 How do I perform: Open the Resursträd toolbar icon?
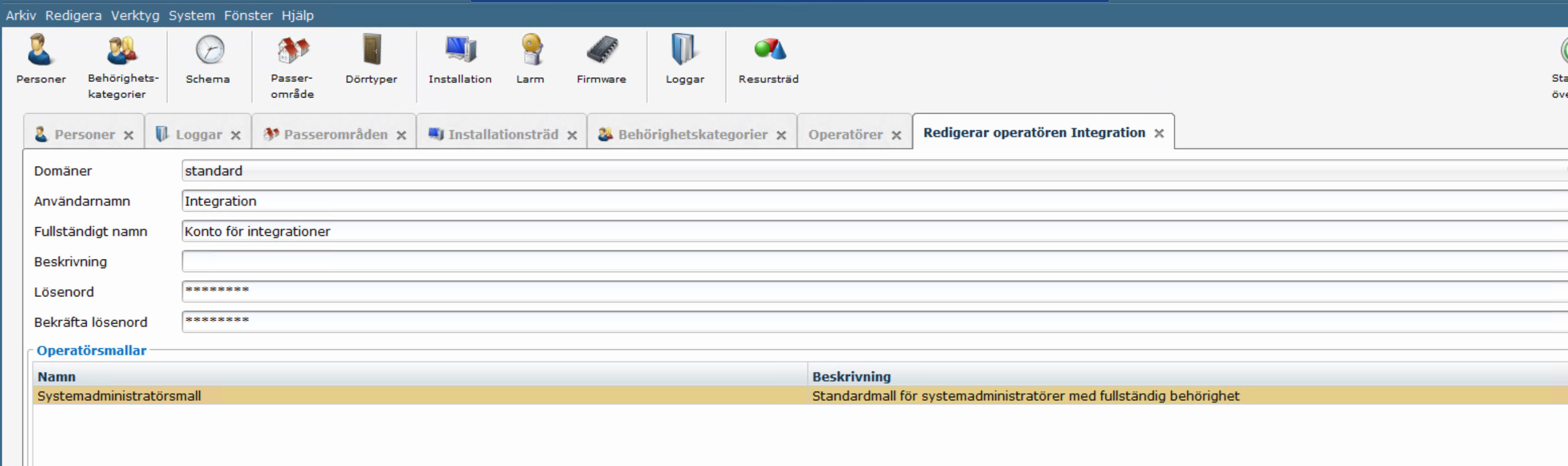click(769, 59)
